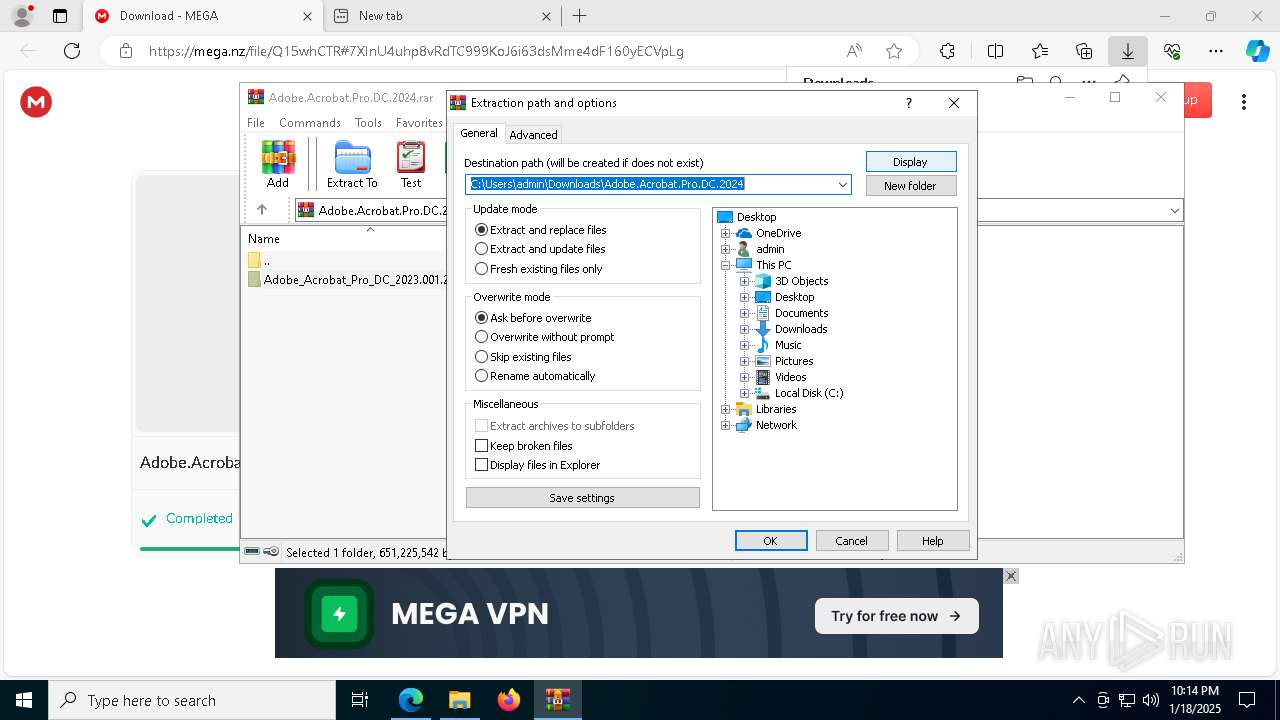Click the File Explorer taskbar icon

coord(459,700)
